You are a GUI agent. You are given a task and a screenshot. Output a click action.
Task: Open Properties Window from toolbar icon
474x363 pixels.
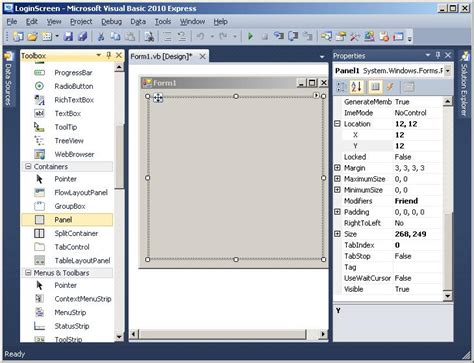(340, 36)
